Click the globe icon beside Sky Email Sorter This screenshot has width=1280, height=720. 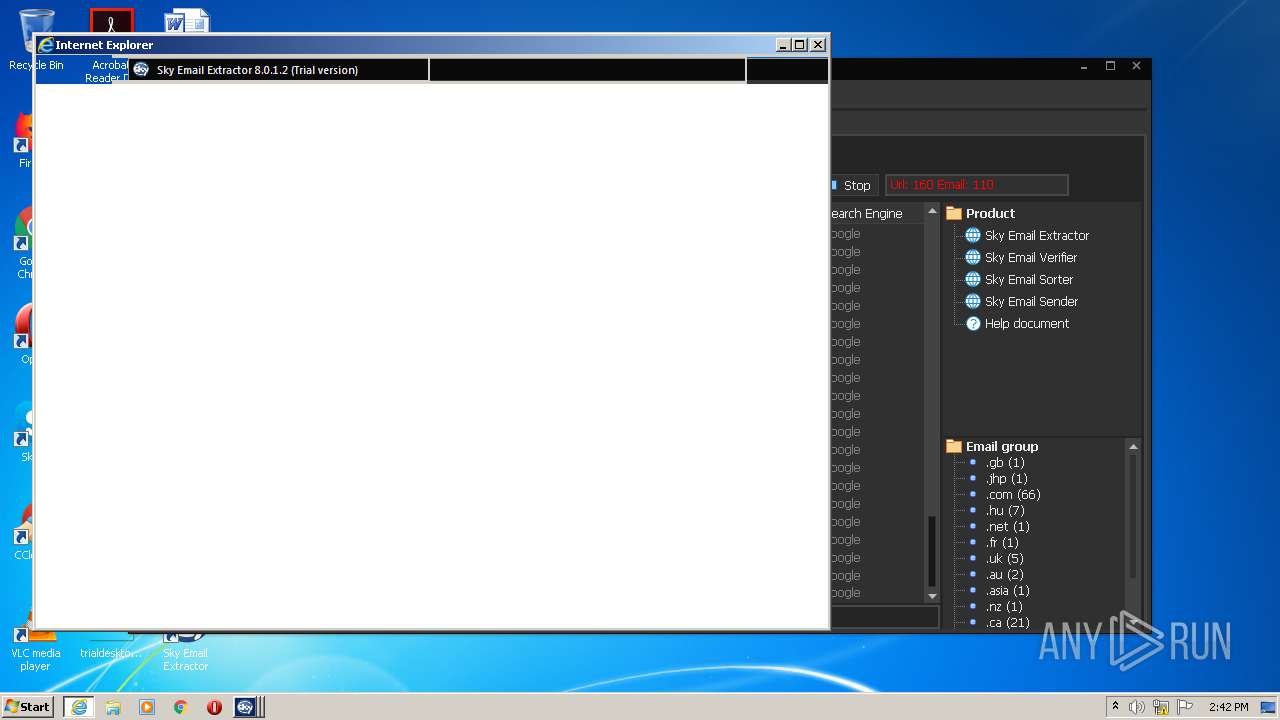click(972, 279)
